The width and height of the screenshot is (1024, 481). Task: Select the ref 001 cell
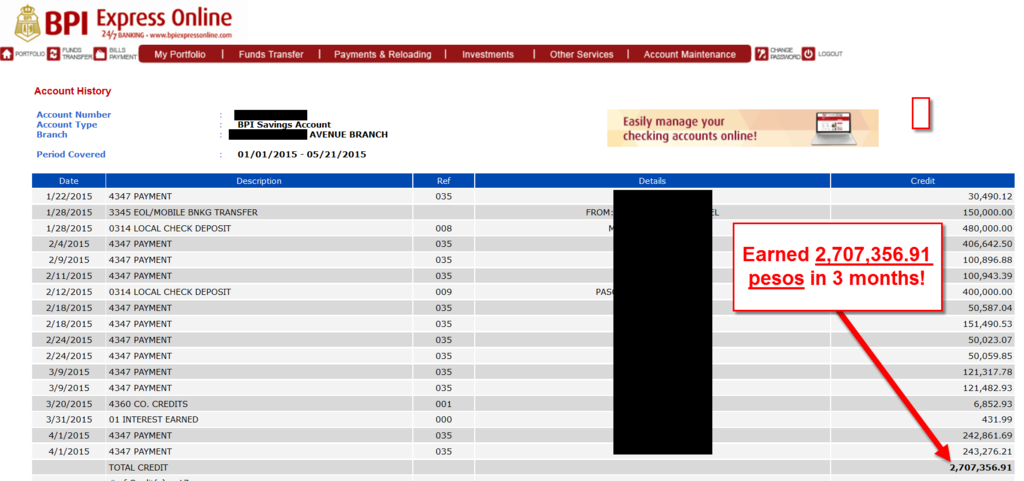click(x=443, y=403)
